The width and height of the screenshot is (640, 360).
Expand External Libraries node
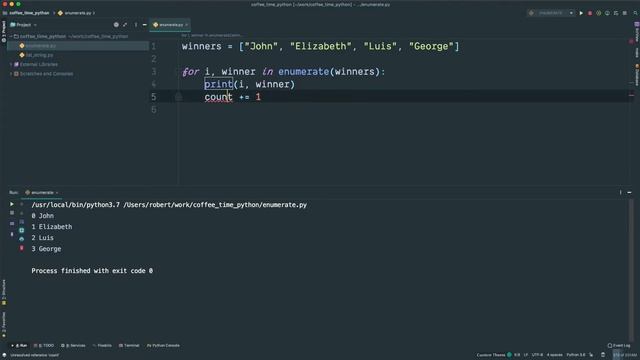tap(11, 64)
